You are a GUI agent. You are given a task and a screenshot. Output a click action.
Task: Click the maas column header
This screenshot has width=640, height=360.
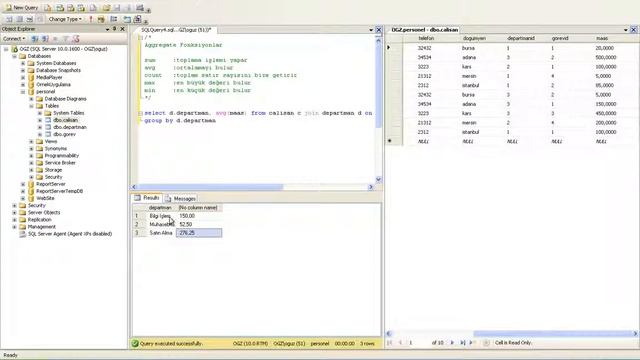click(602, 38)
